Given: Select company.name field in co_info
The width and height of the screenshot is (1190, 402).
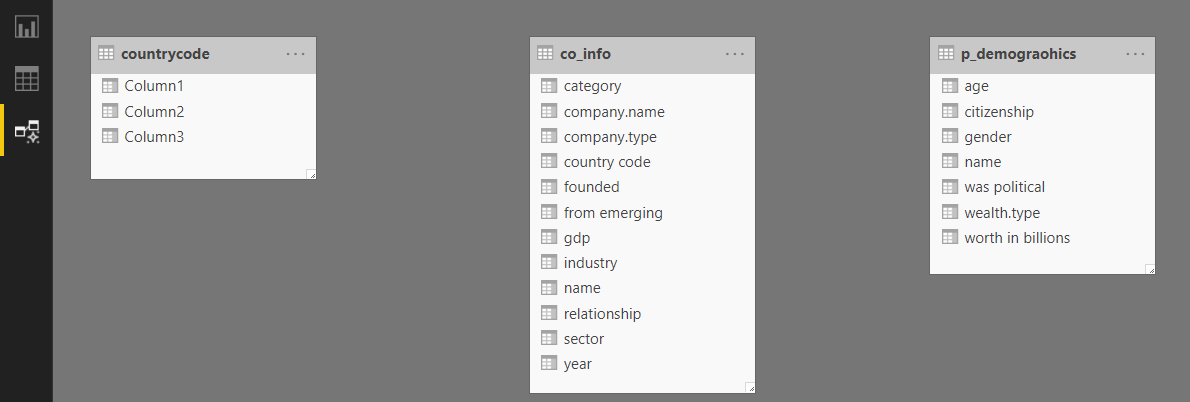Looking at the screenshot, I should (642, 111).
